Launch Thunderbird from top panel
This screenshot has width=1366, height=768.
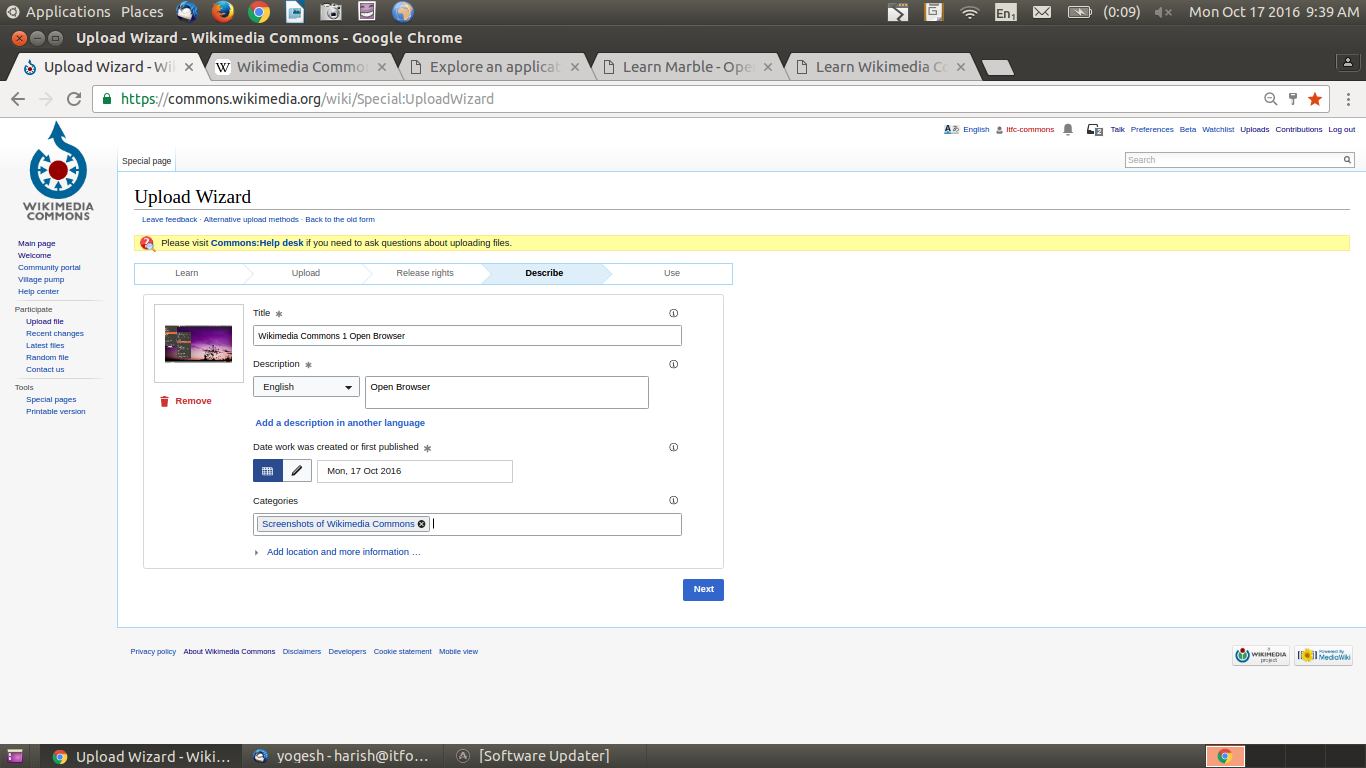[x=187, y=12]
